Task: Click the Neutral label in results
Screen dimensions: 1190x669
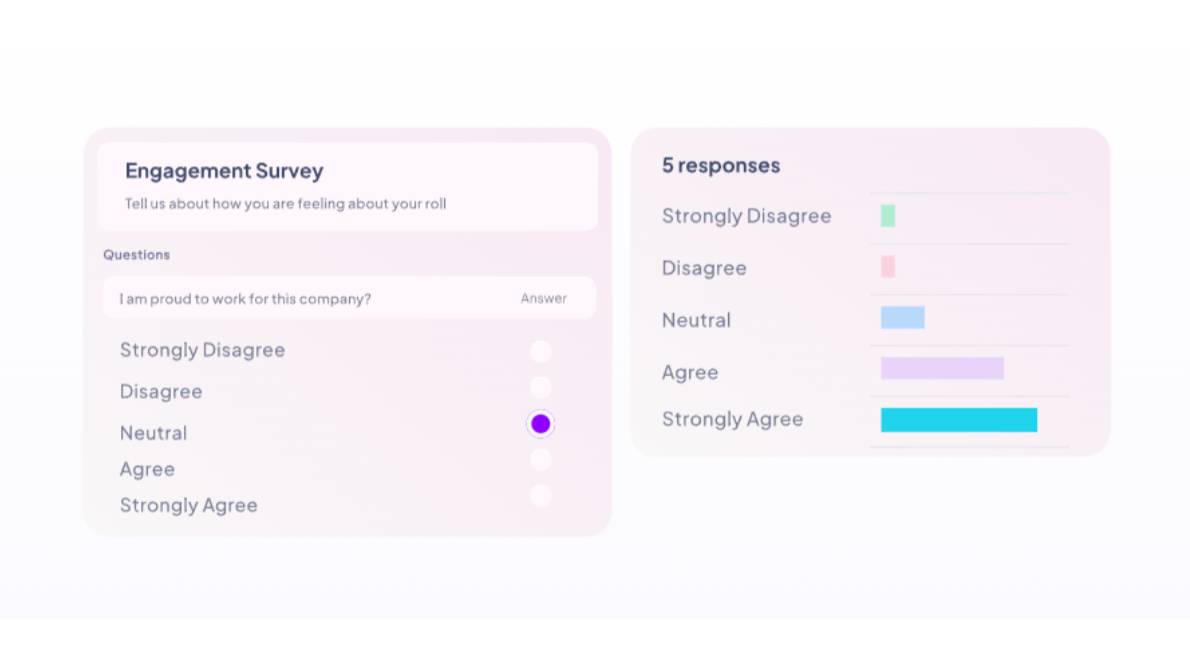Action: point(696,320)
